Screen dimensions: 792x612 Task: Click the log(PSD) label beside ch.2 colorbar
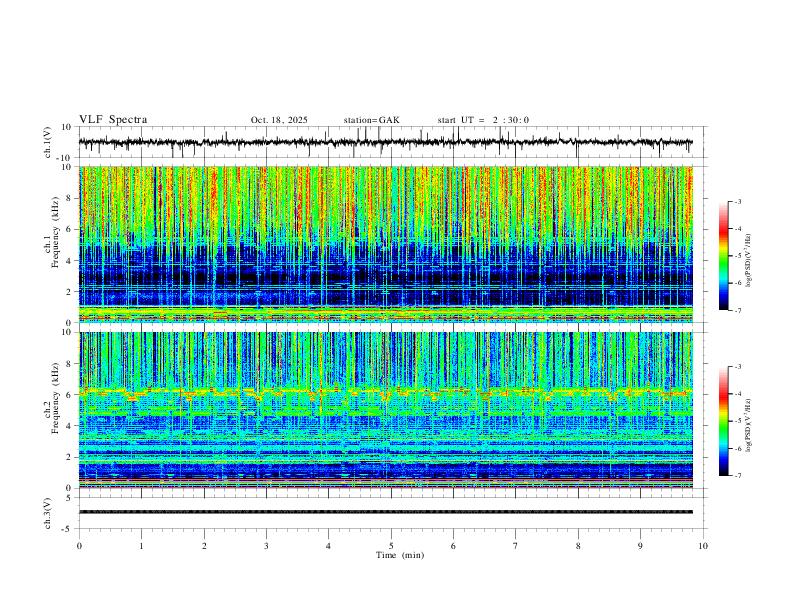[x=748, y=426]
